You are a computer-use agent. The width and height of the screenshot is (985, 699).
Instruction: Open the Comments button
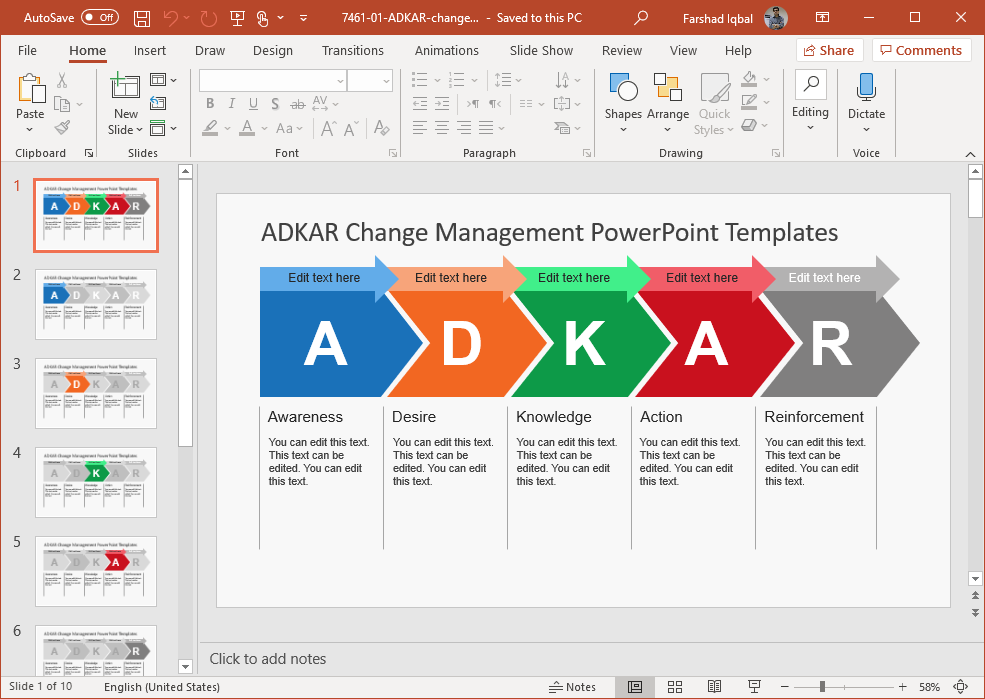pos(920,50)
